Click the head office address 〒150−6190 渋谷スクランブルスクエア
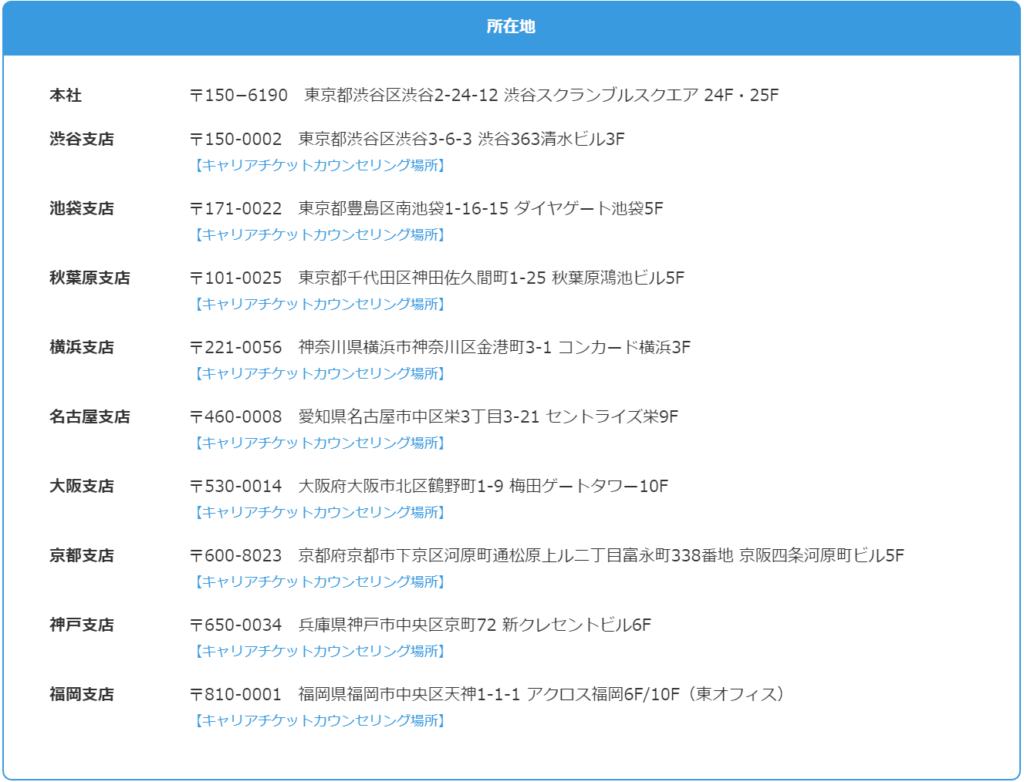 pyautogui.click(x=484, y=95)
